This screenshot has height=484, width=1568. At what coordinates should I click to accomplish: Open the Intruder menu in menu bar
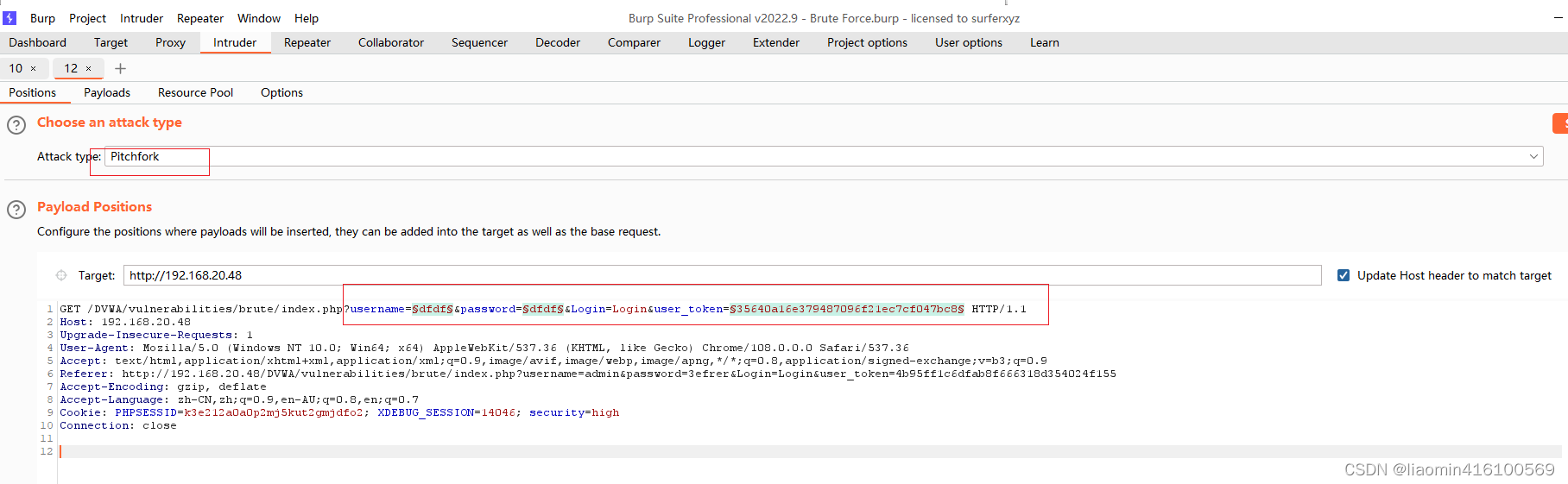pyautogui.click(x=142, y=18)
